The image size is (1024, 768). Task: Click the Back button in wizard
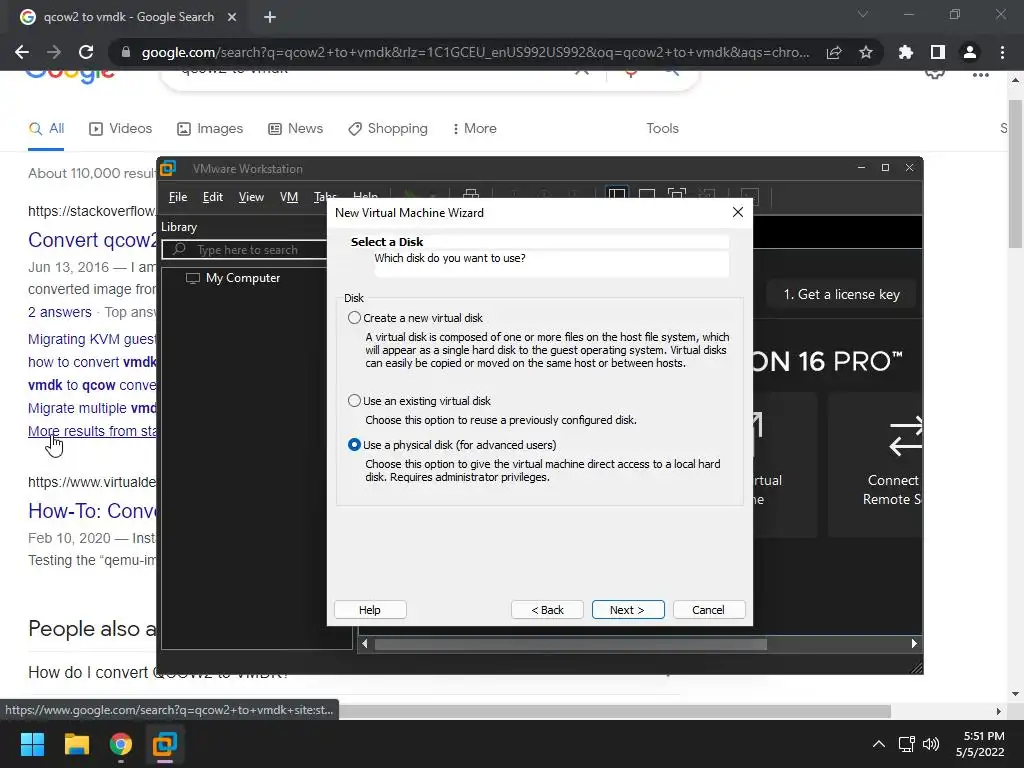547,609
